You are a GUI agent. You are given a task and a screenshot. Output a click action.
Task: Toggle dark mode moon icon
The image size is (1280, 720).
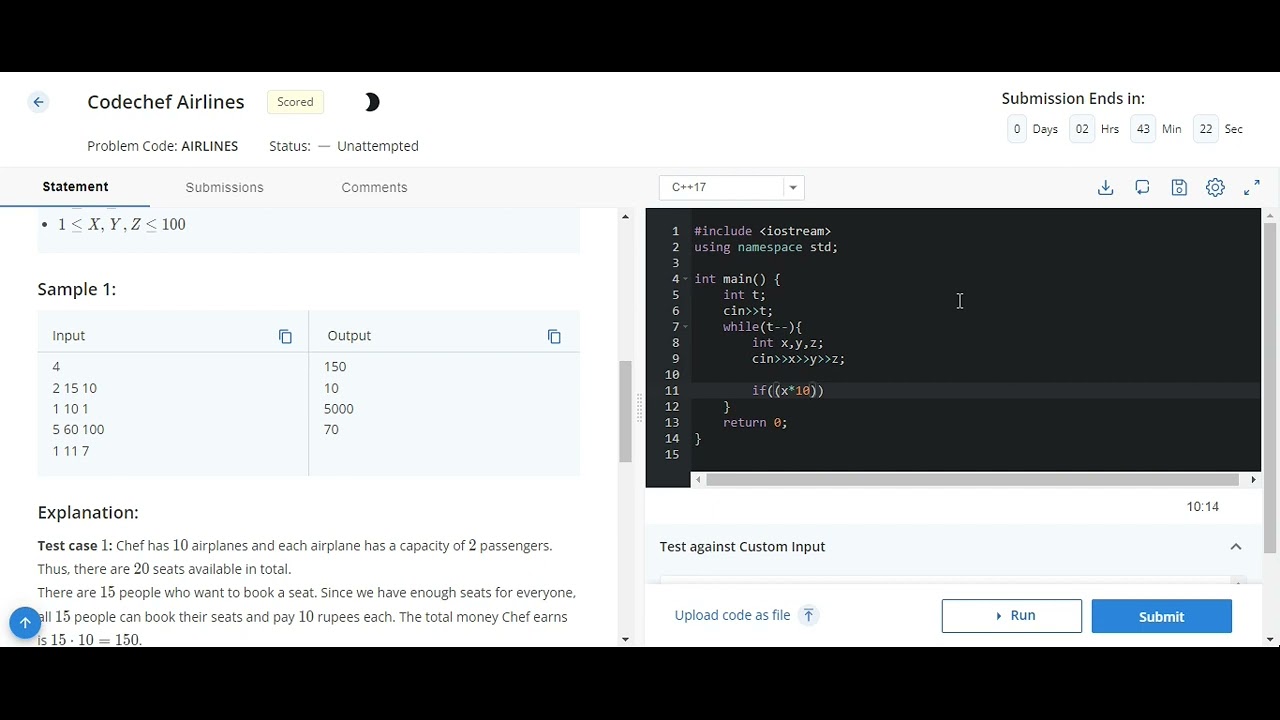click(372, 102)
